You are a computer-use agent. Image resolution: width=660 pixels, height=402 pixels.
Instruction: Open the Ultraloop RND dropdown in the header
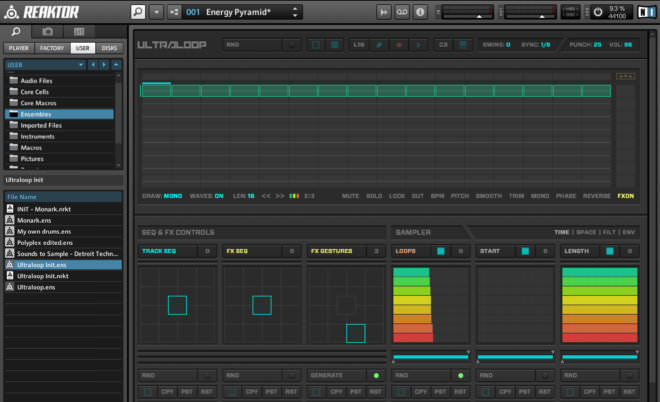[261, 45]
